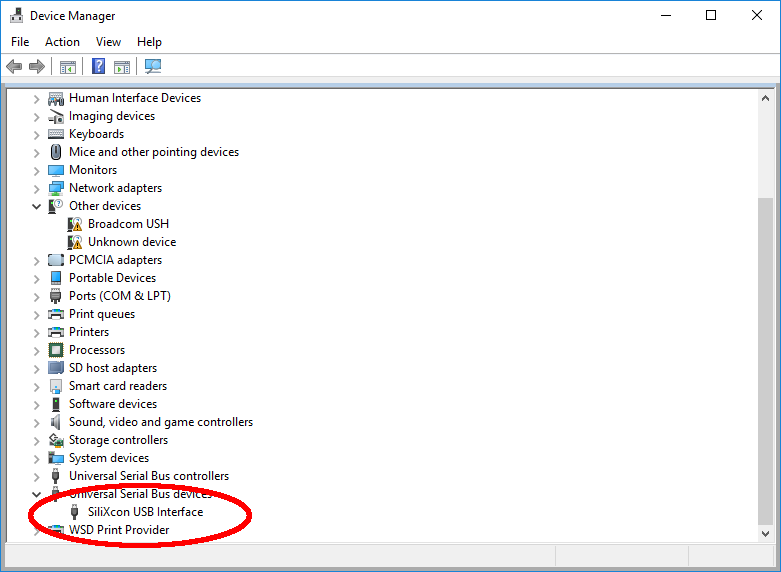Image resolution: width=781 pixels, height=572 pixels.
Task: Select SiliXcon USB Interface device
Action: click(x=145, y=512)
